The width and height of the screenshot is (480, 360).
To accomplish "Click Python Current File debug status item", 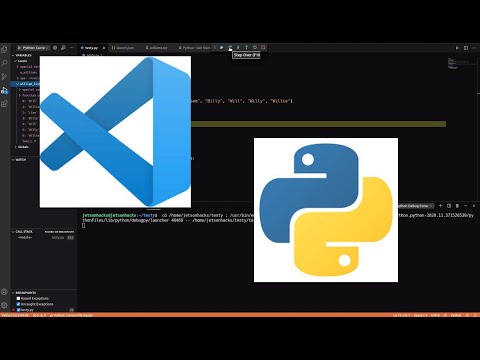I will 71,315.
